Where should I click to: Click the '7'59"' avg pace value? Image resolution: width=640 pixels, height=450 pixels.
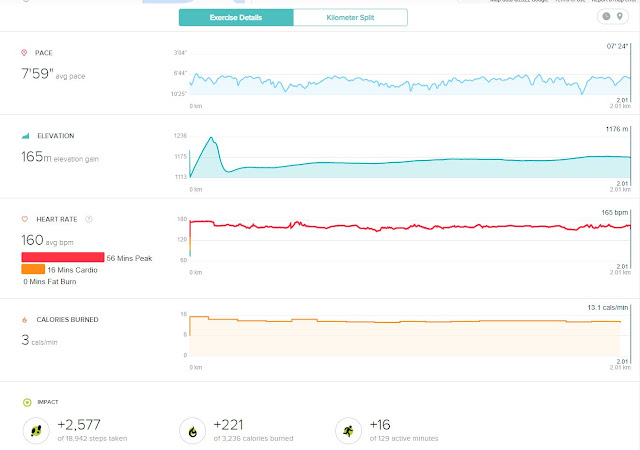(38, 74)
